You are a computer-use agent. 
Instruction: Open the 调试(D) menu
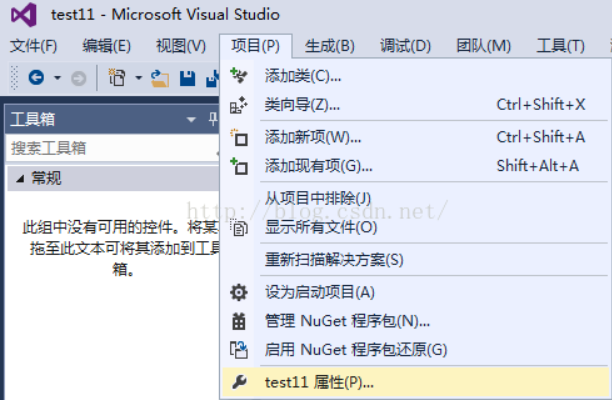405,46
